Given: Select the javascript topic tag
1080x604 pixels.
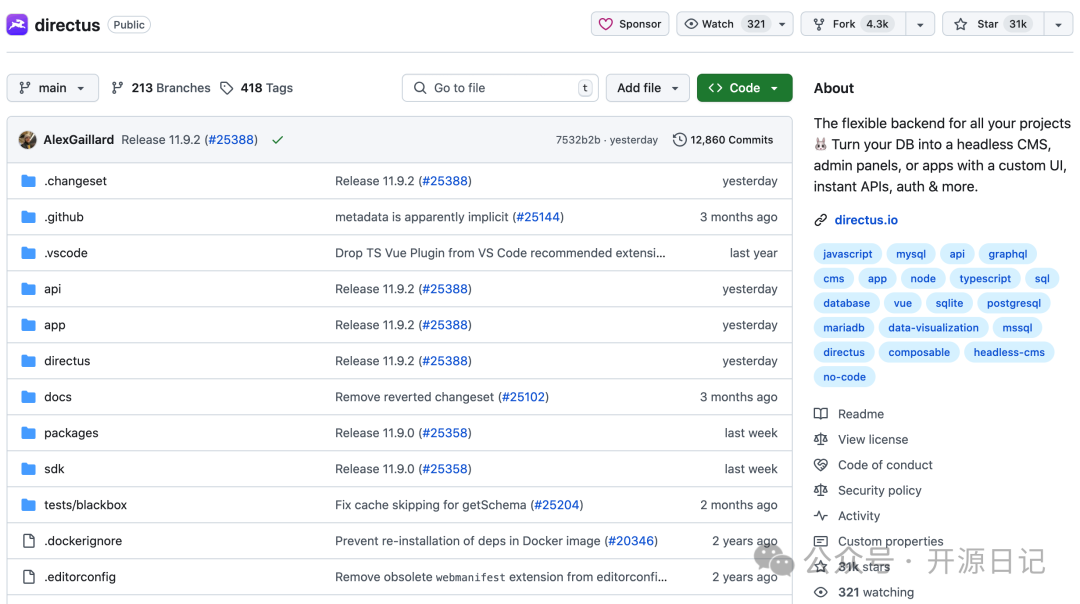Looking at the screenshot, I should 847,254.
